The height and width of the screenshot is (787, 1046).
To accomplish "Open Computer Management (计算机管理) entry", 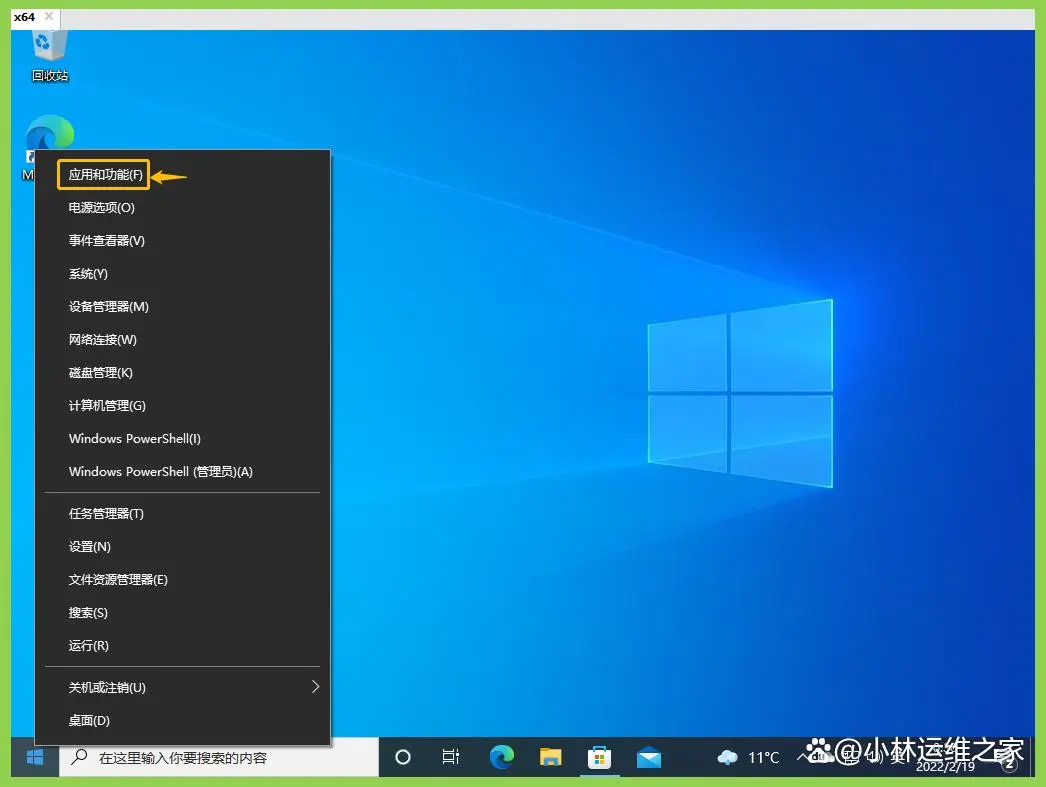I will click(x=182, y=406).
